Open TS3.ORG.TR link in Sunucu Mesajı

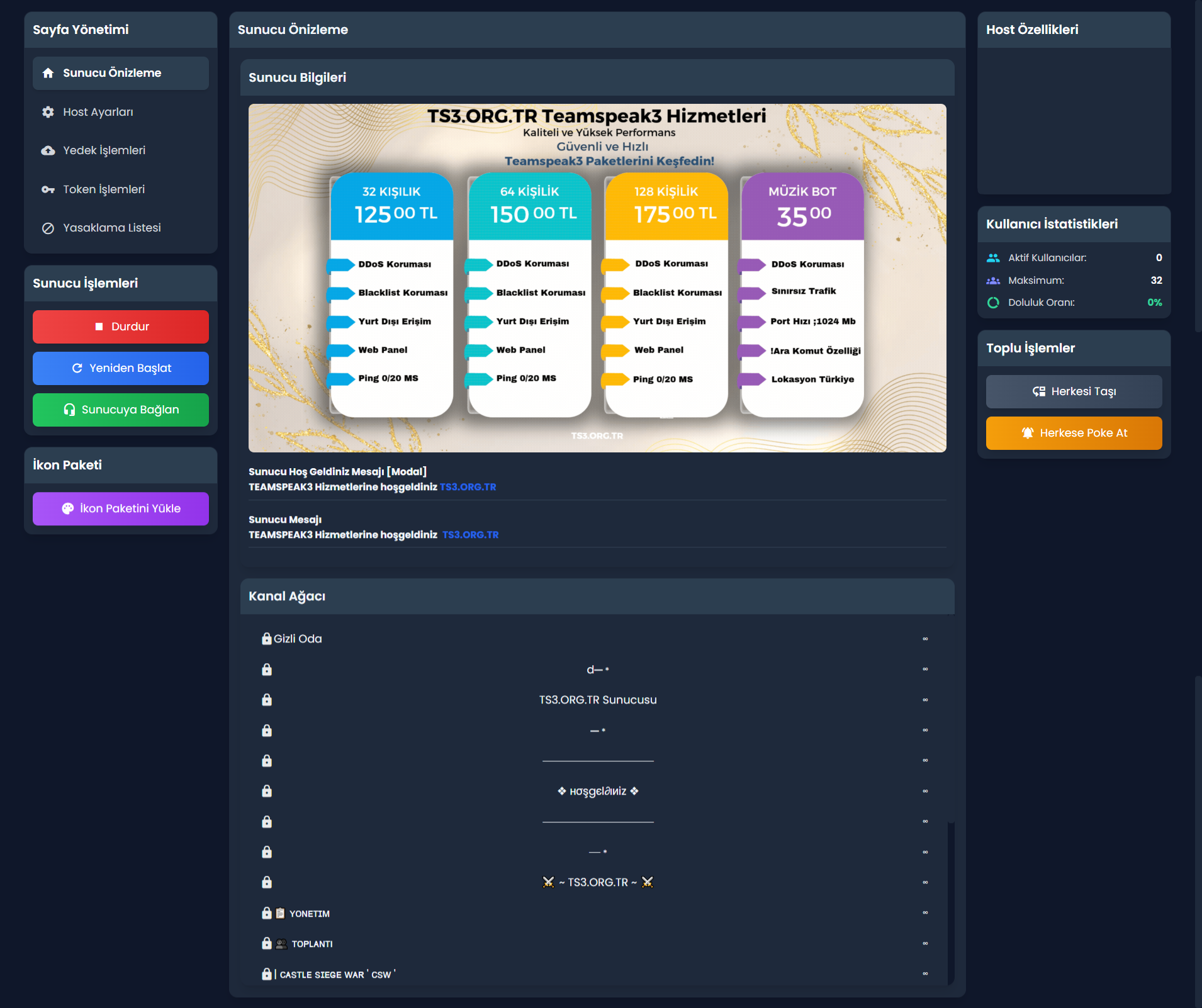tap(470, 535)
